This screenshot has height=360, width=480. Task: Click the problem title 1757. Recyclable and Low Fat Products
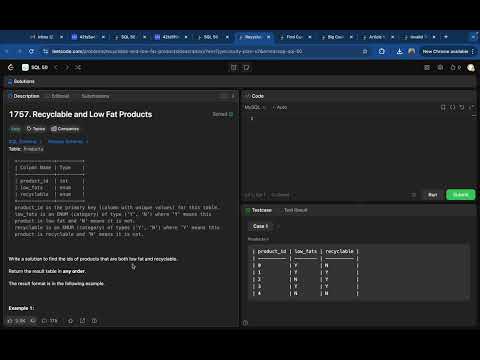(80, 114)
